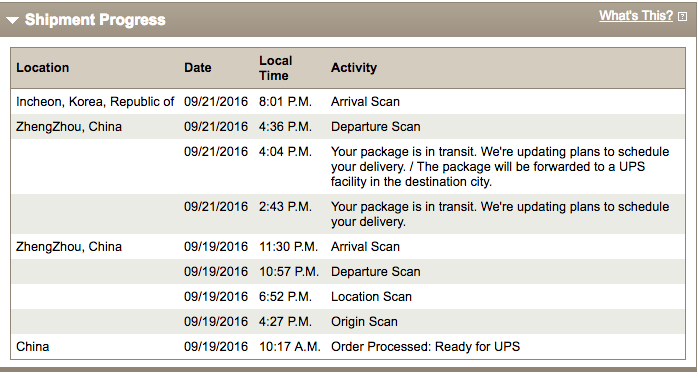This screenshot has height=378, width=698.
Task: Click the Departure Scan at 10:57 P.M.
Action: tap(375, 272)
